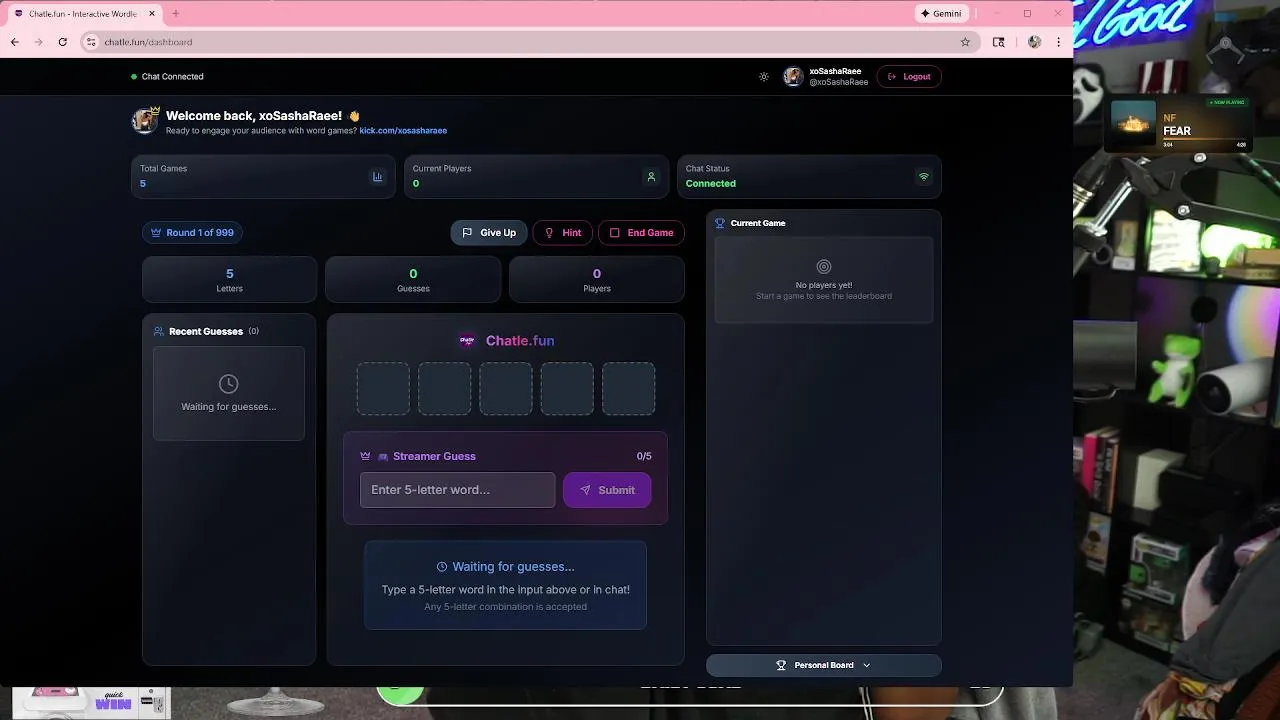
Task: Request a Hint for the word
Action: (x=562, y=233)
